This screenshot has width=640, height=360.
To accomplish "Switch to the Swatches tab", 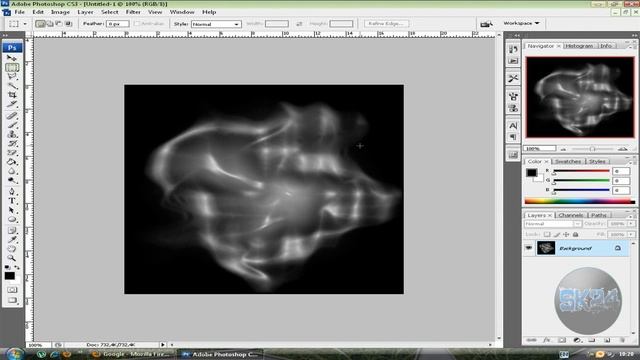I will pyautogui.click(x=568, y=162).
